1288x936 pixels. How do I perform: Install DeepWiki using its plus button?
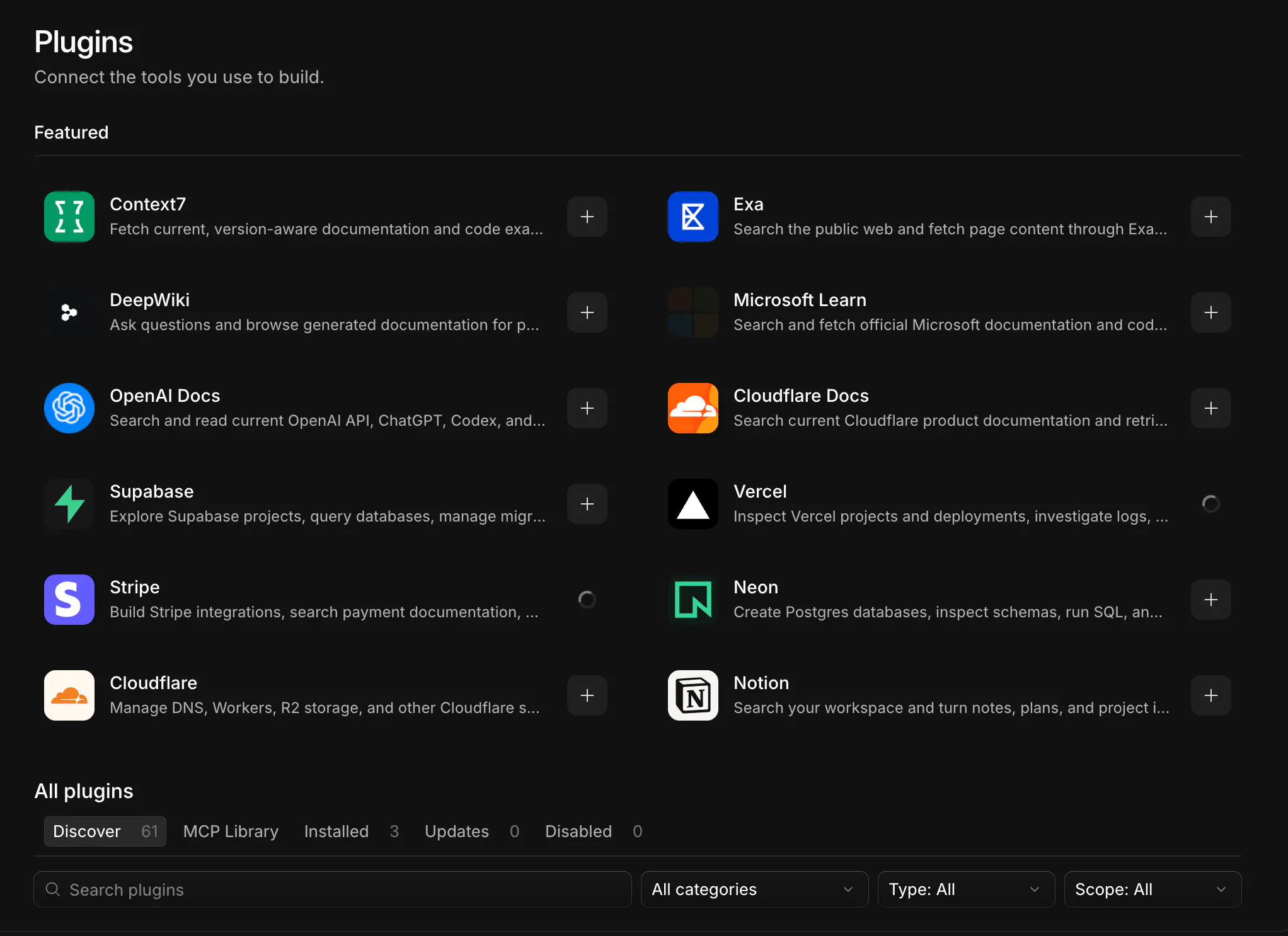pos(587,312)
